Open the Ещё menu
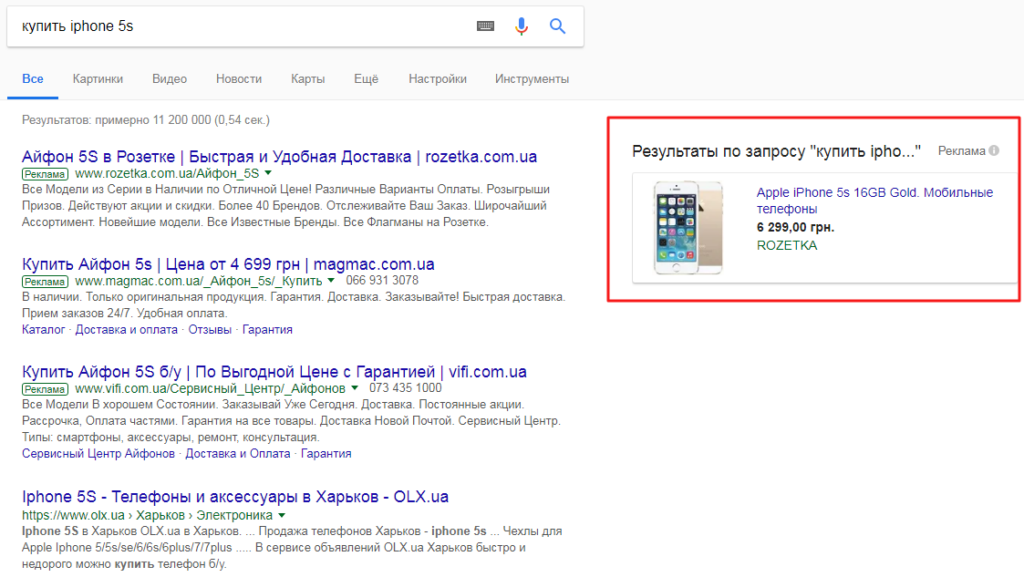The height and width of the screenshot is (577, 1024). 366,79
